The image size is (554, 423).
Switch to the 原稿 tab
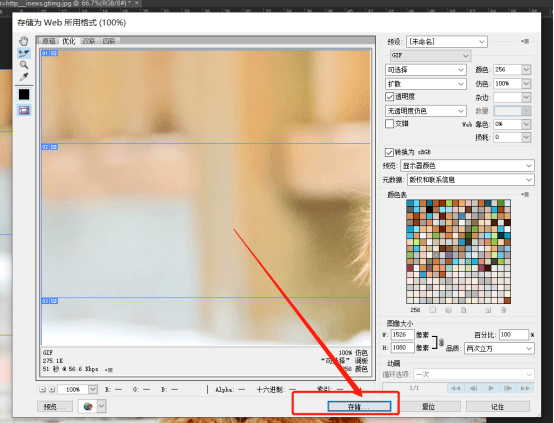(x=49, y=41)
